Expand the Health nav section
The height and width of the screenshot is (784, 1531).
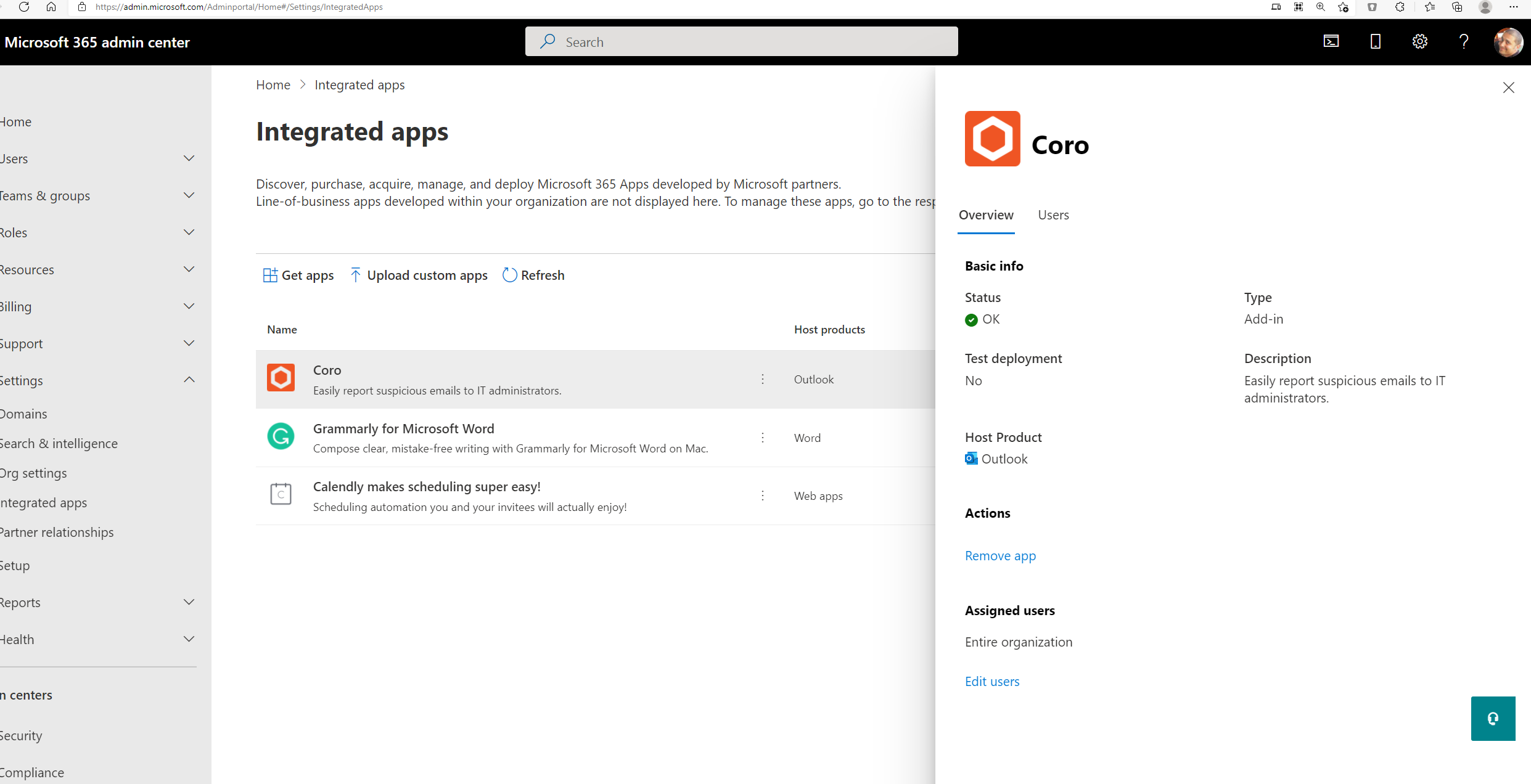tap(189, 639)
